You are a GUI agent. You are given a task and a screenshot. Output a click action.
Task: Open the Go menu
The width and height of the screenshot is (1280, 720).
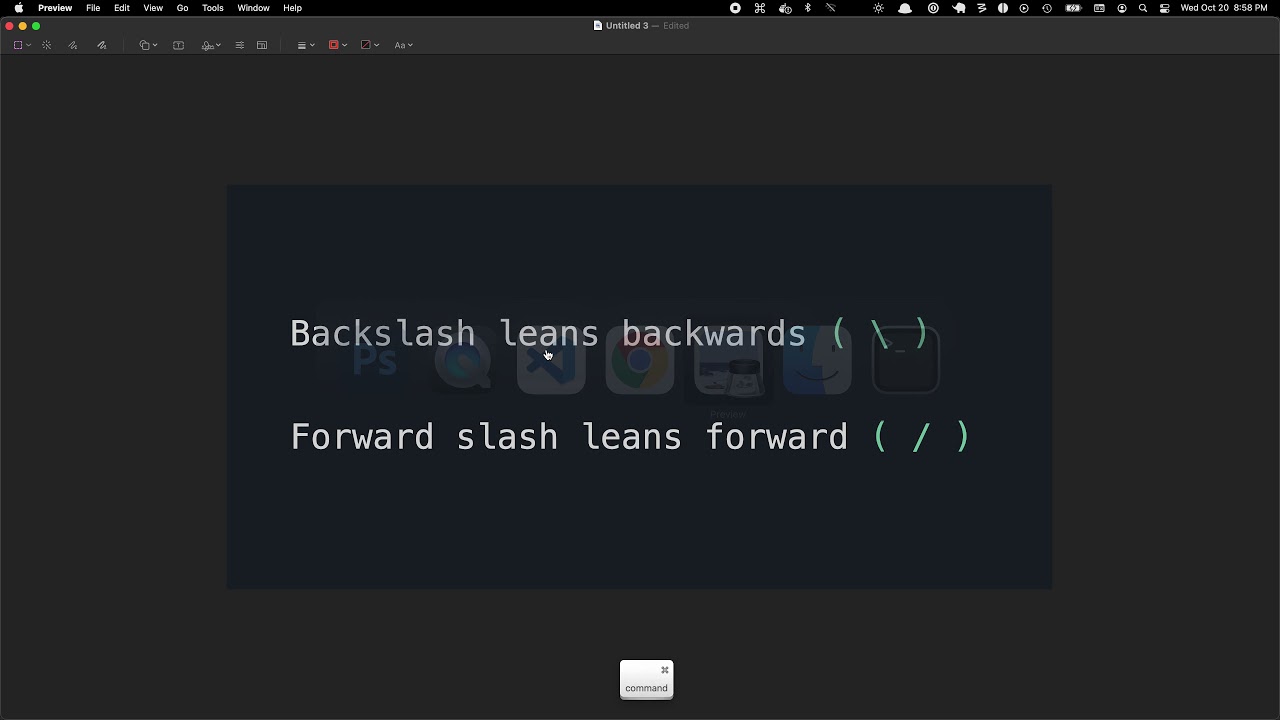[182, 8]
